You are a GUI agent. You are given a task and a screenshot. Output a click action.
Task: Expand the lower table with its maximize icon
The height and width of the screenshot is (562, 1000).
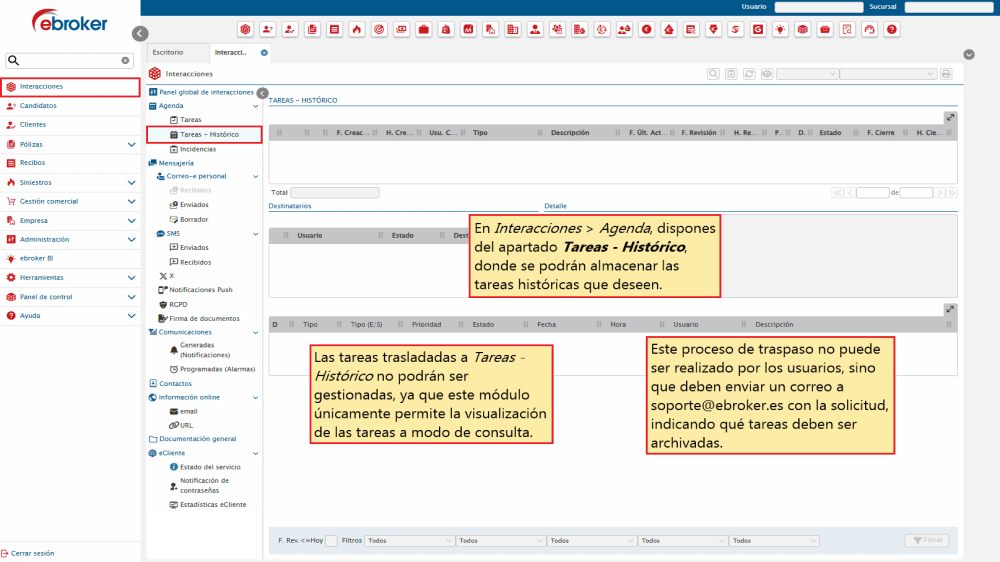coord(950,309)
